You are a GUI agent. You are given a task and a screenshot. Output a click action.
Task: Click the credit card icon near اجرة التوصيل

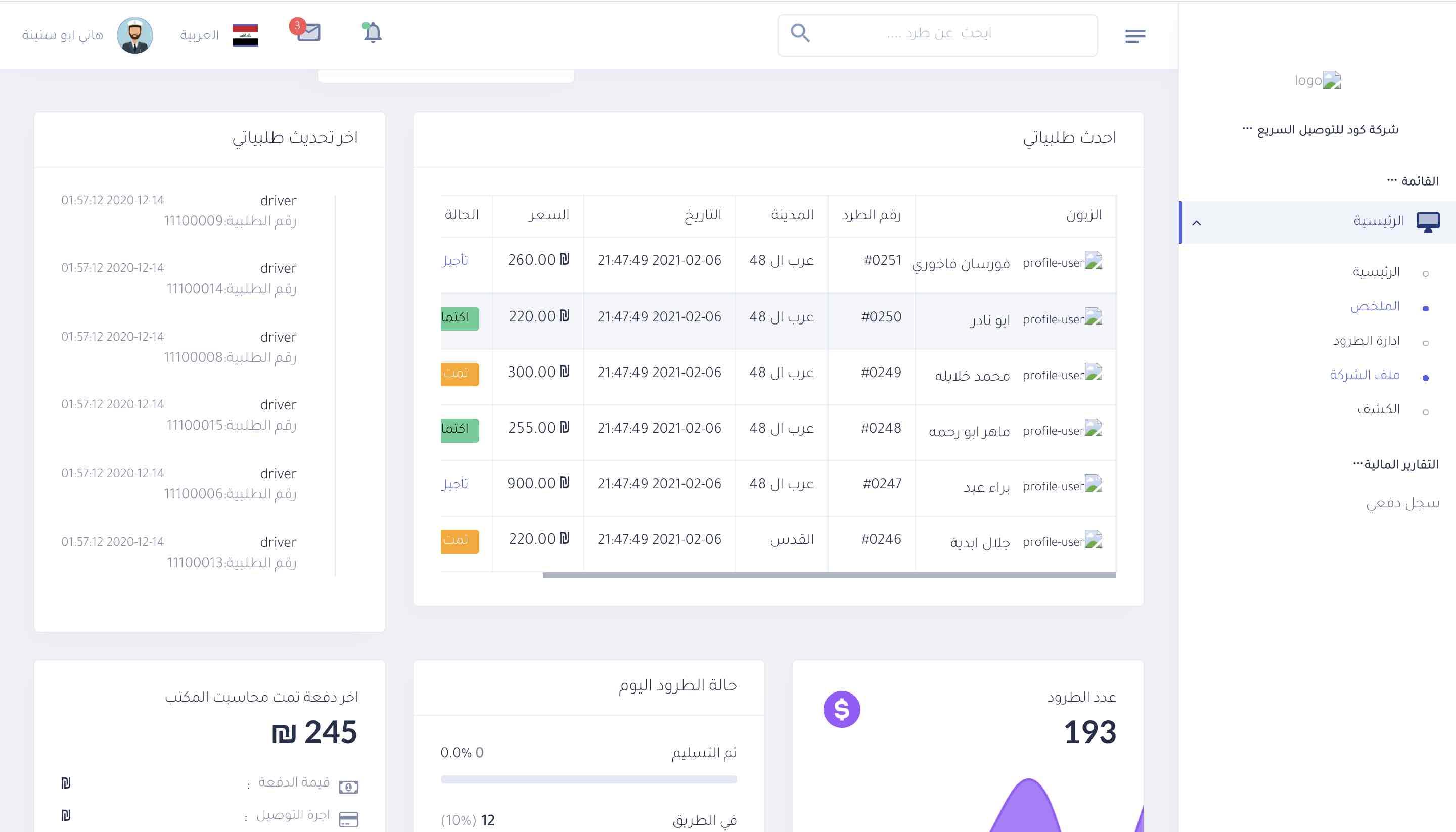348,819
